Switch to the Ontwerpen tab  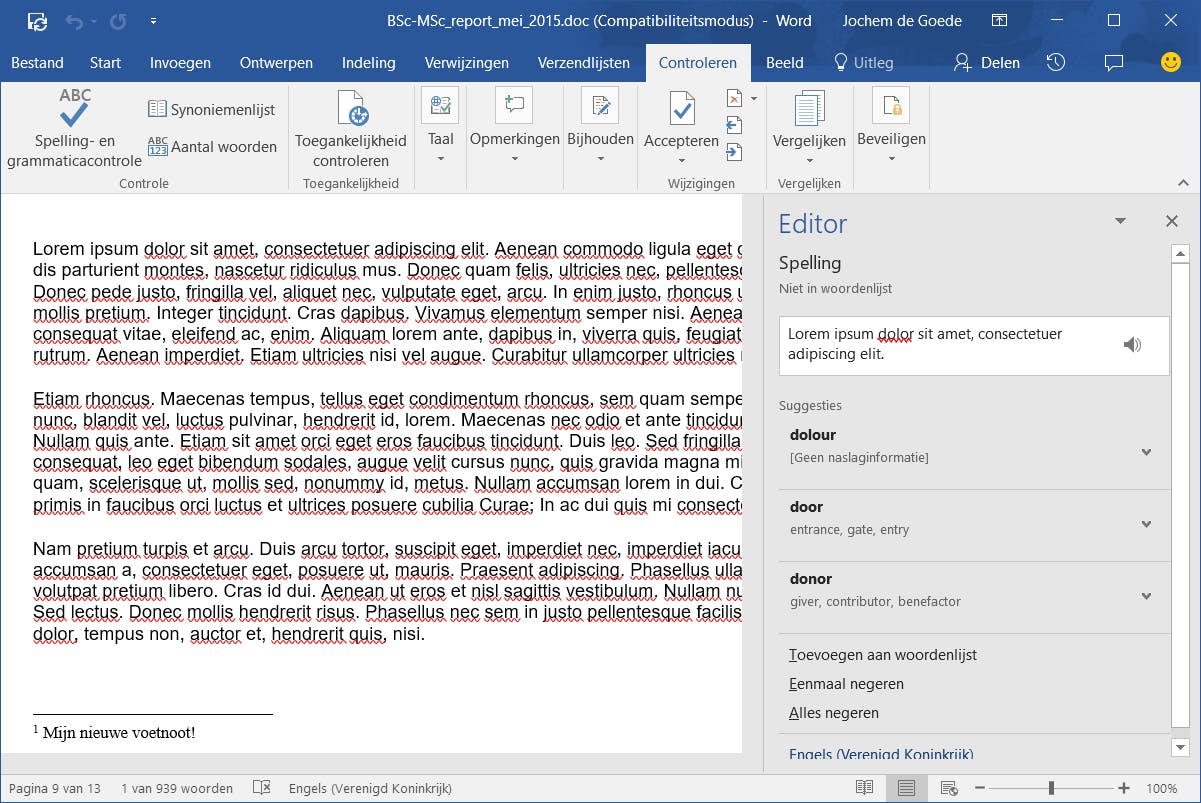tap(276, 62)
